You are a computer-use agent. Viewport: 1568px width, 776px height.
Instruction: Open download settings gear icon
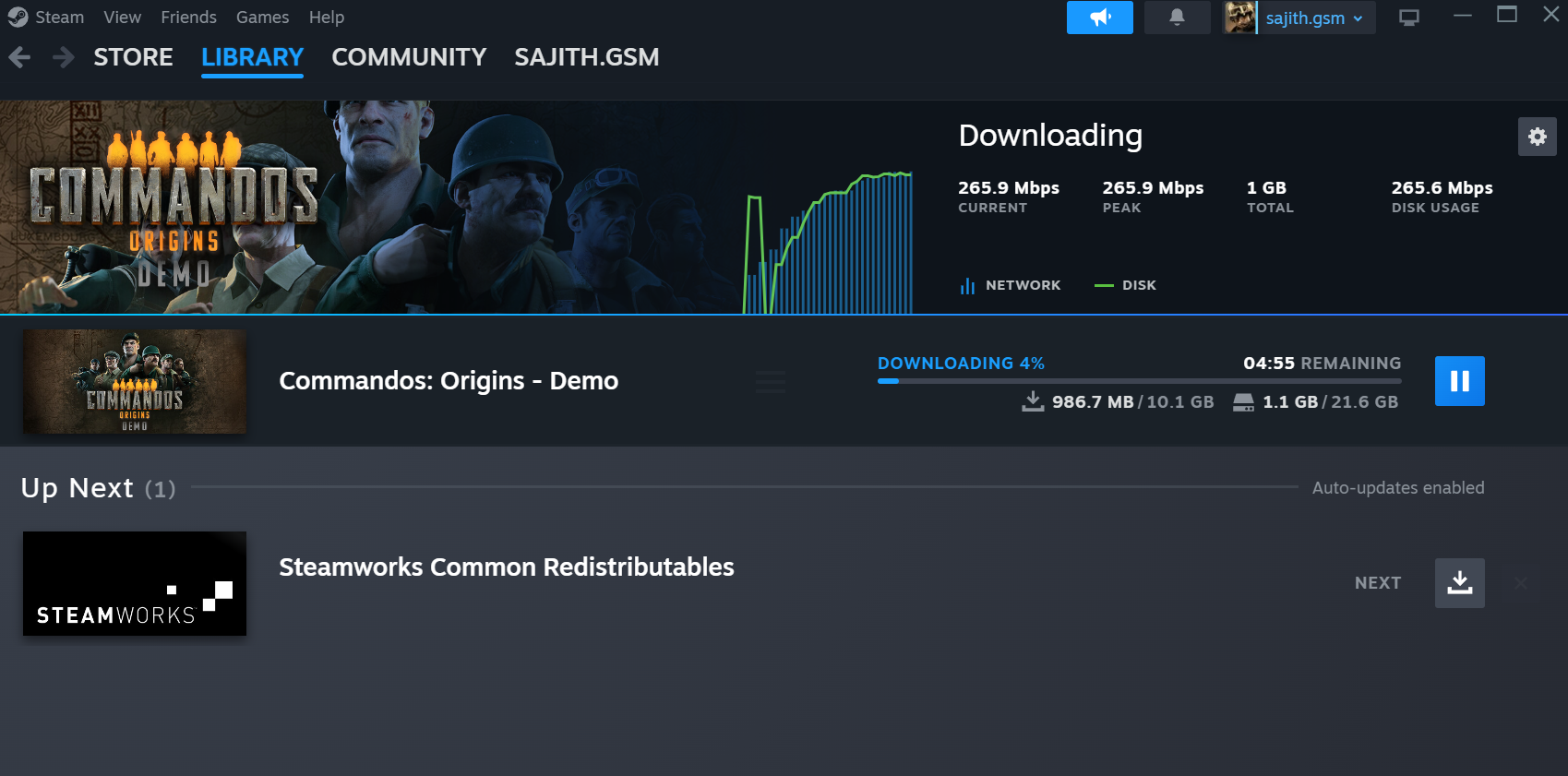tap(1538, 137)
